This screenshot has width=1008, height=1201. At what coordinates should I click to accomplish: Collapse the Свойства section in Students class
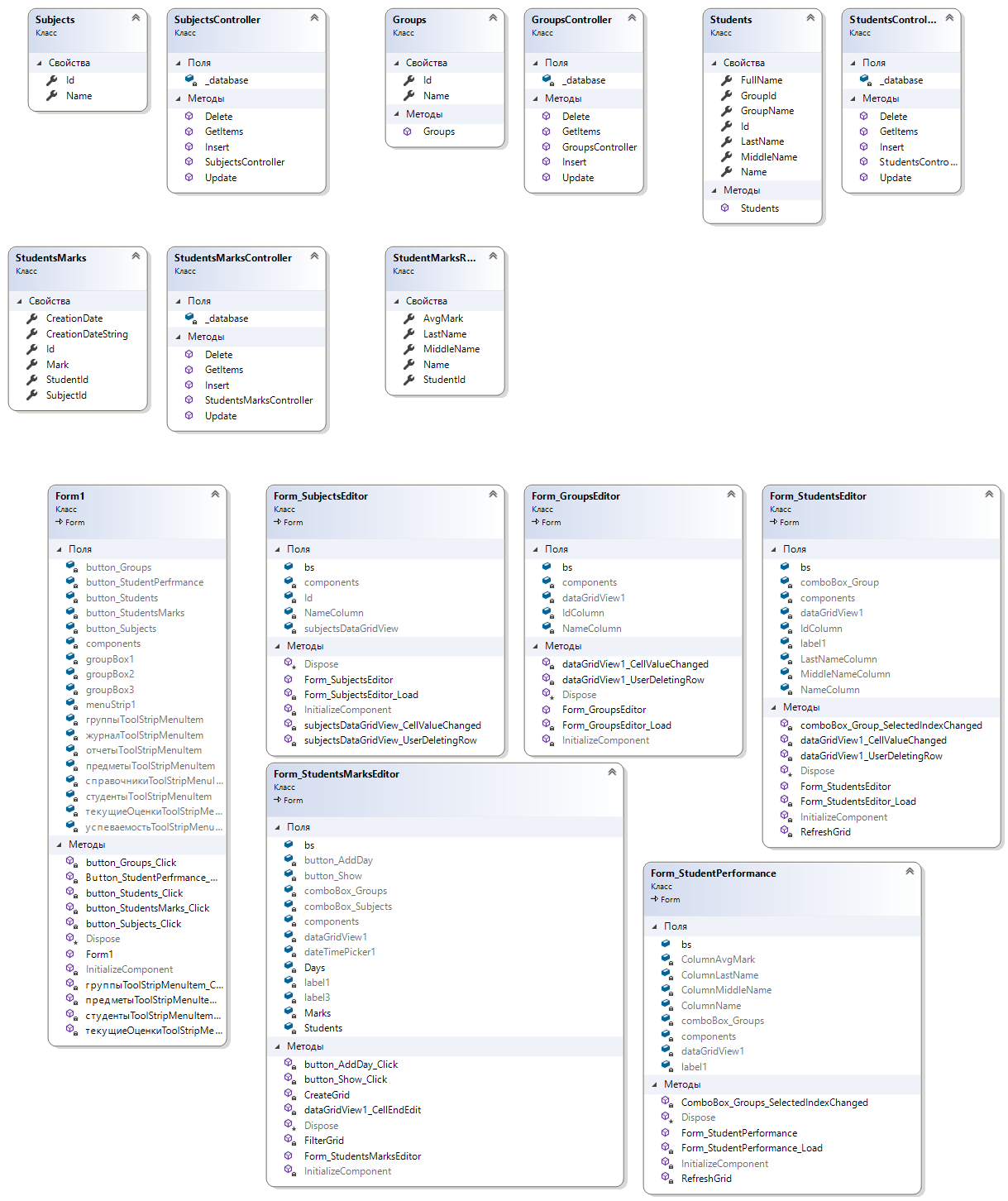[x=714, y=63]
